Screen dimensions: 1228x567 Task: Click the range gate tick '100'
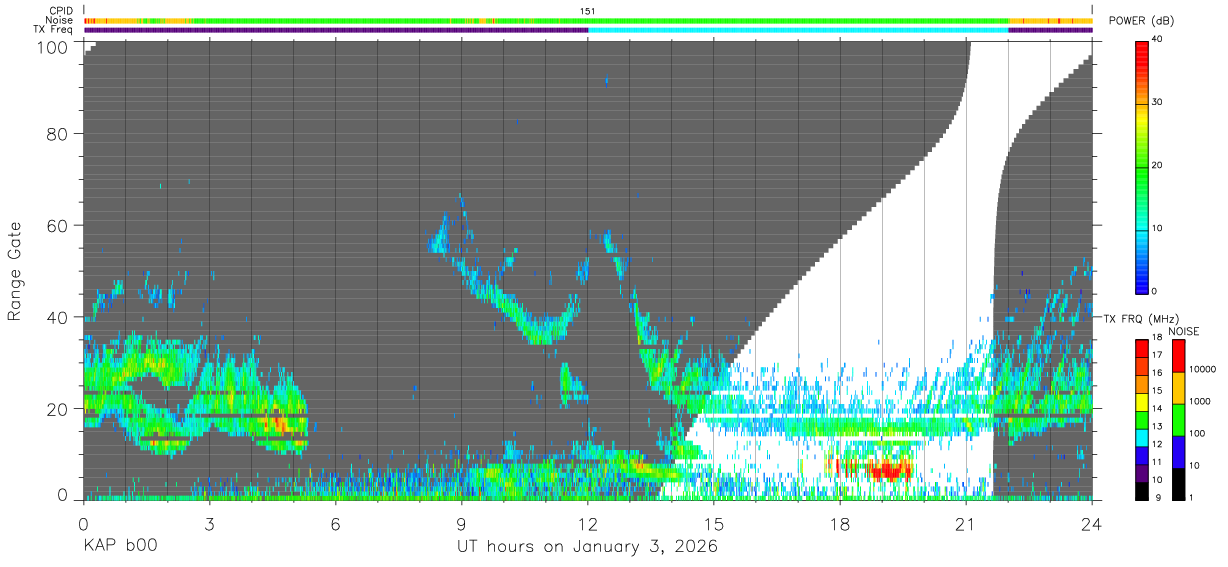pyautogui.click(x=51, y=46)
